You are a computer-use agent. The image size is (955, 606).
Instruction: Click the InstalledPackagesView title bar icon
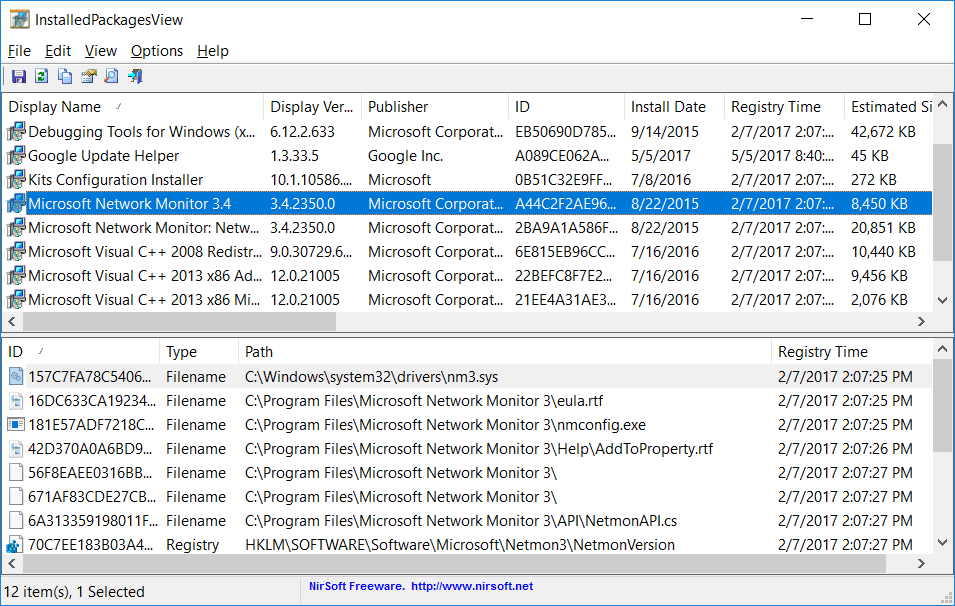pos(20,18)
